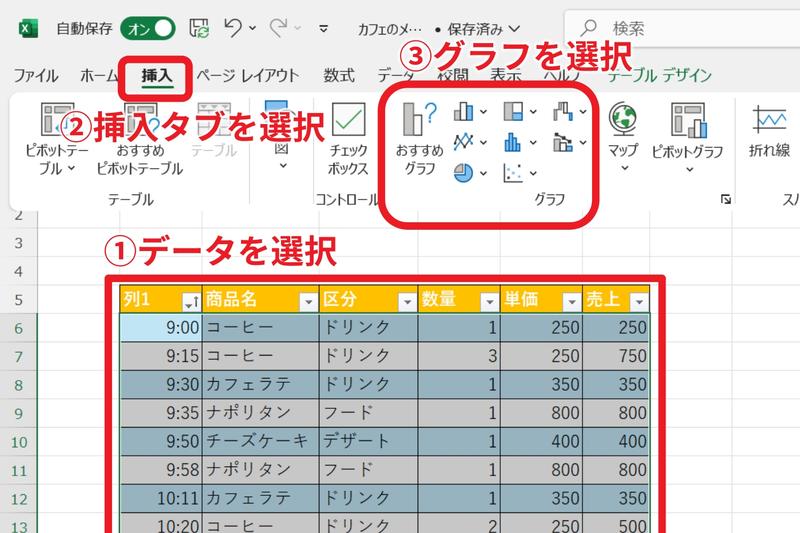Click ナポリタン in the 9:35 row
The image size is (800, 533).
point(261,413)
